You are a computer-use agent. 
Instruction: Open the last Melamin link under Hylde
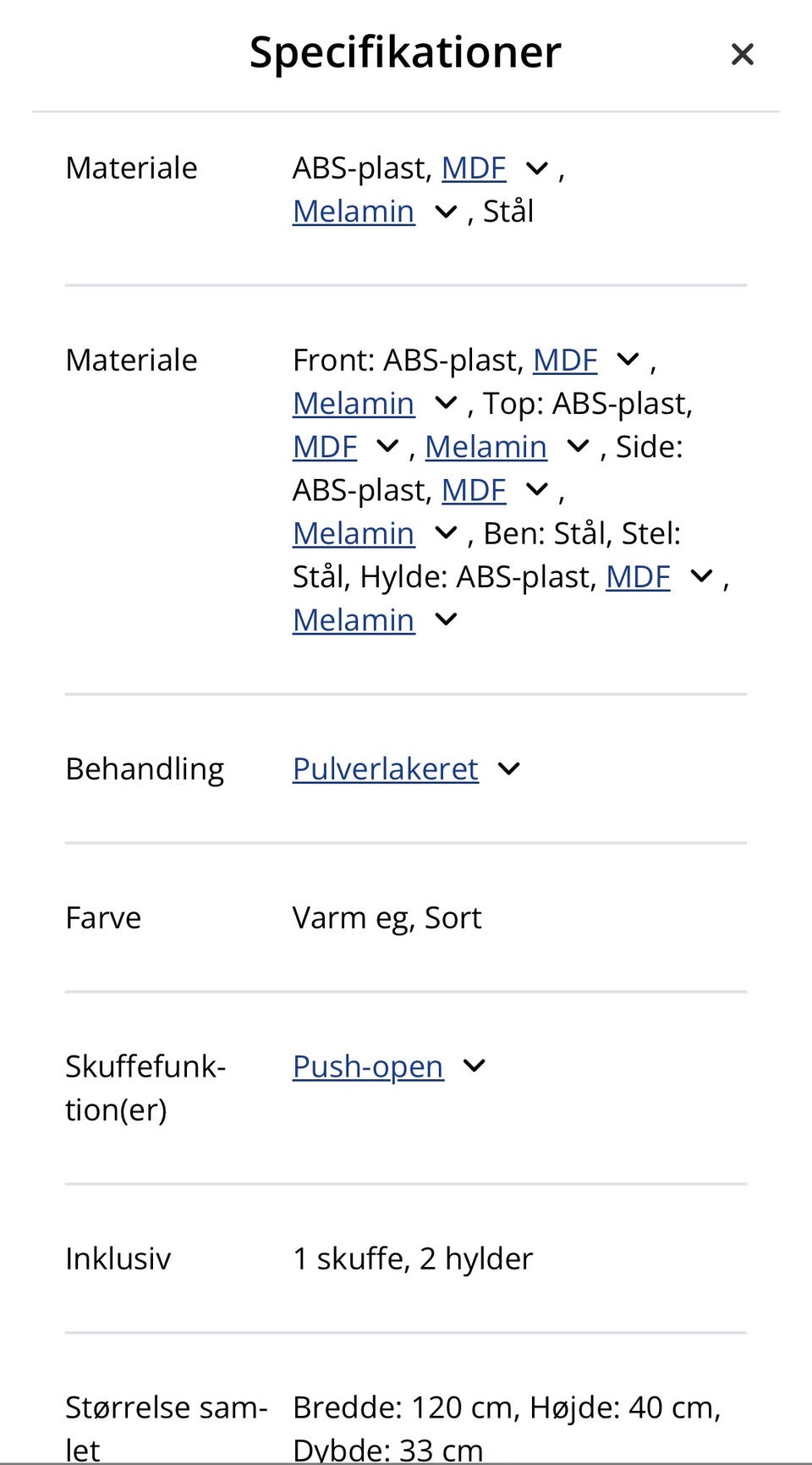click(354, 620)
